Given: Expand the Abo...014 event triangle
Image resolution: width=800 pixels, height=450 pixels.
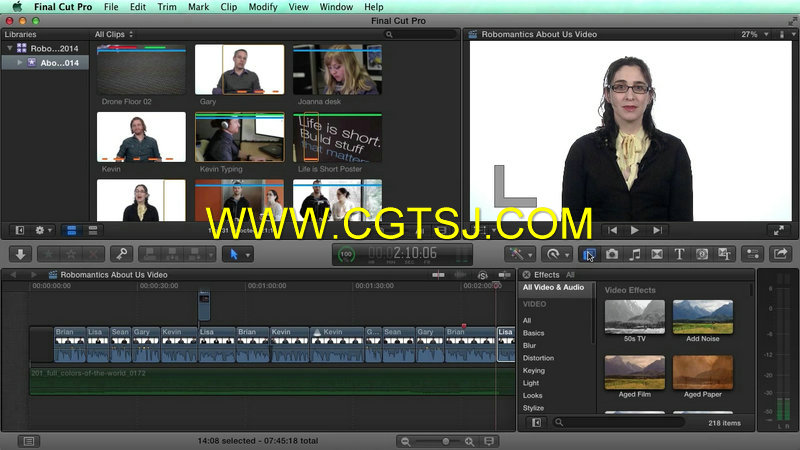Looking at the screenshot, I should [20, 62].
